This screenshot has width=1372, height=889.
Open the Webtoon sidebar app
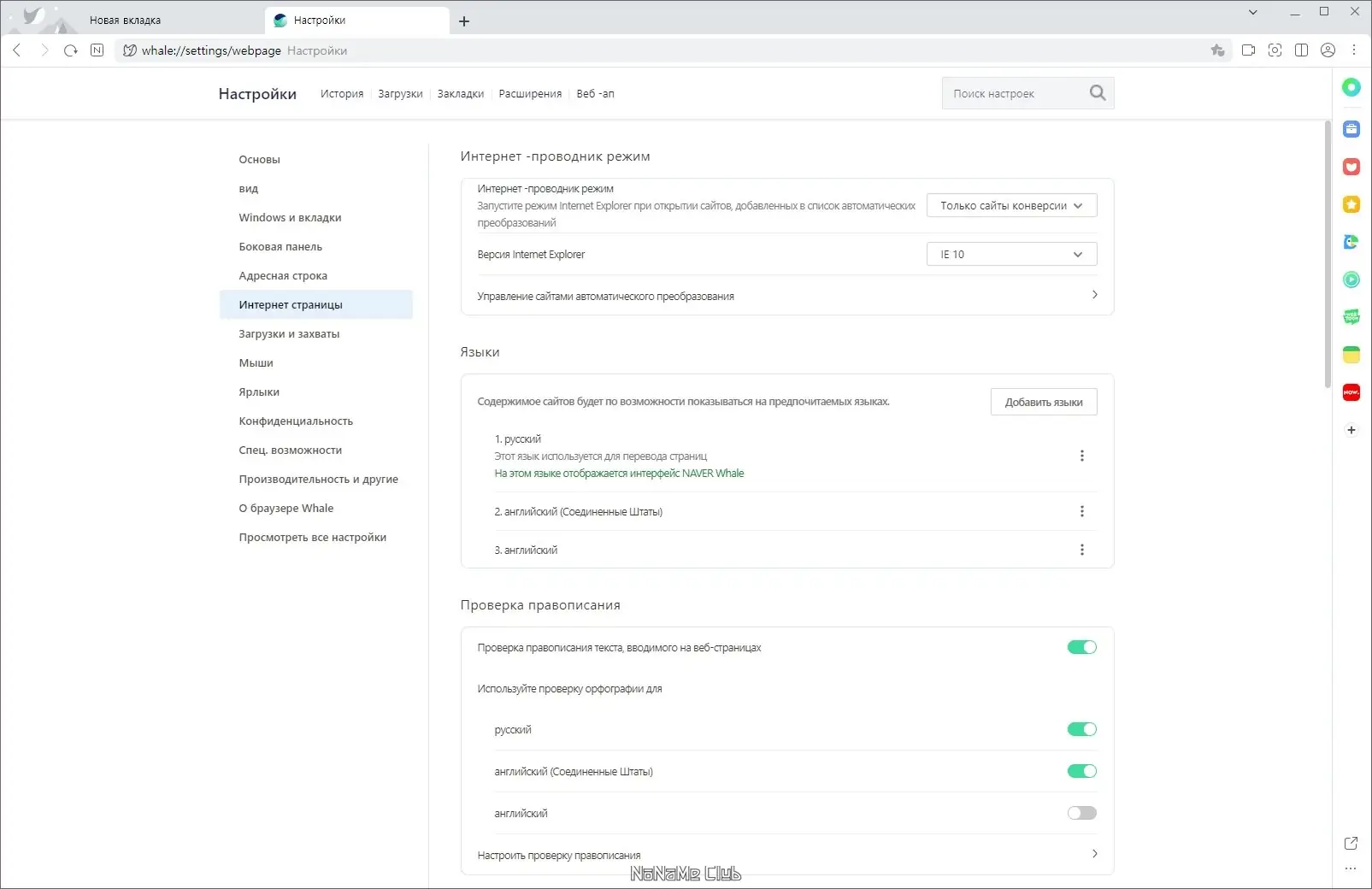pos(1351,317)
